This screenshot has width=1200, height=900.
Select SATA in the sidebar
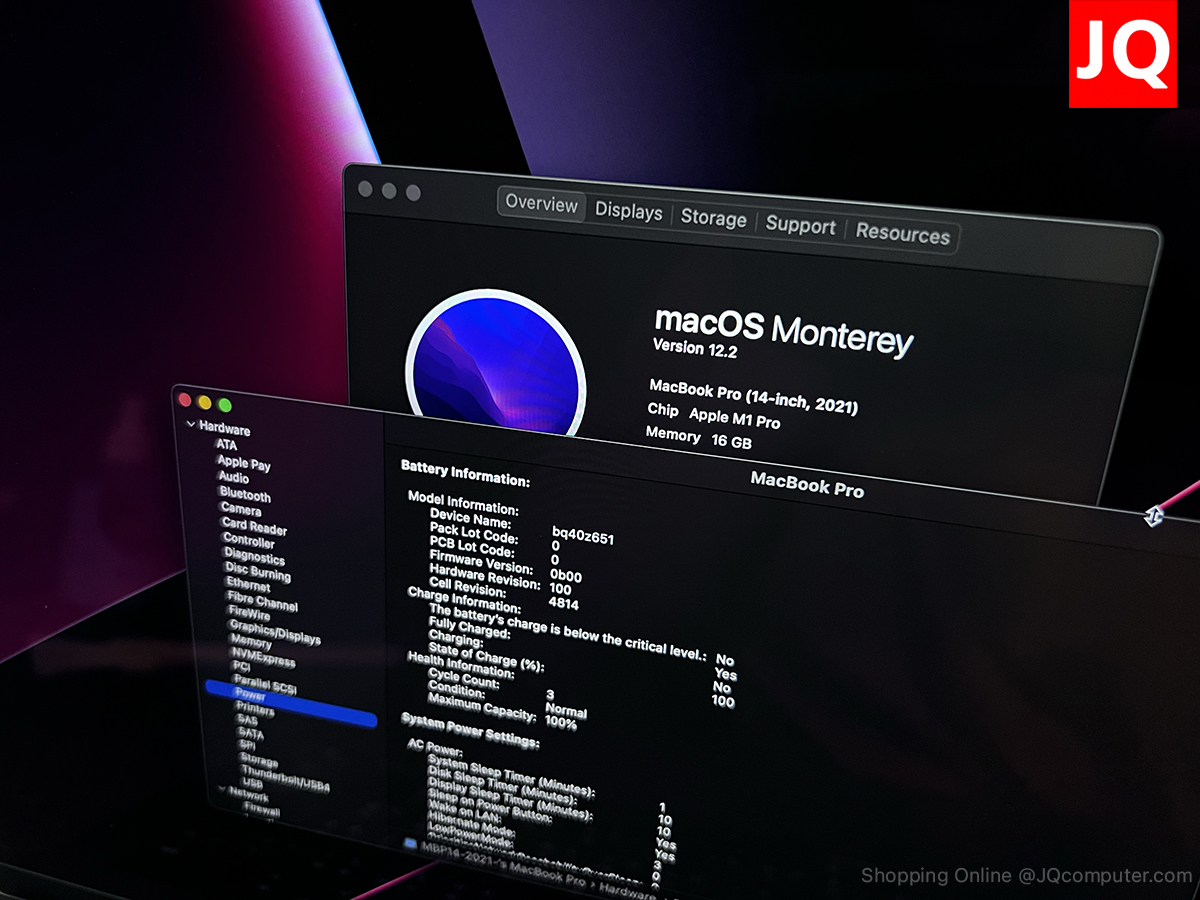(x=251, y=734)
